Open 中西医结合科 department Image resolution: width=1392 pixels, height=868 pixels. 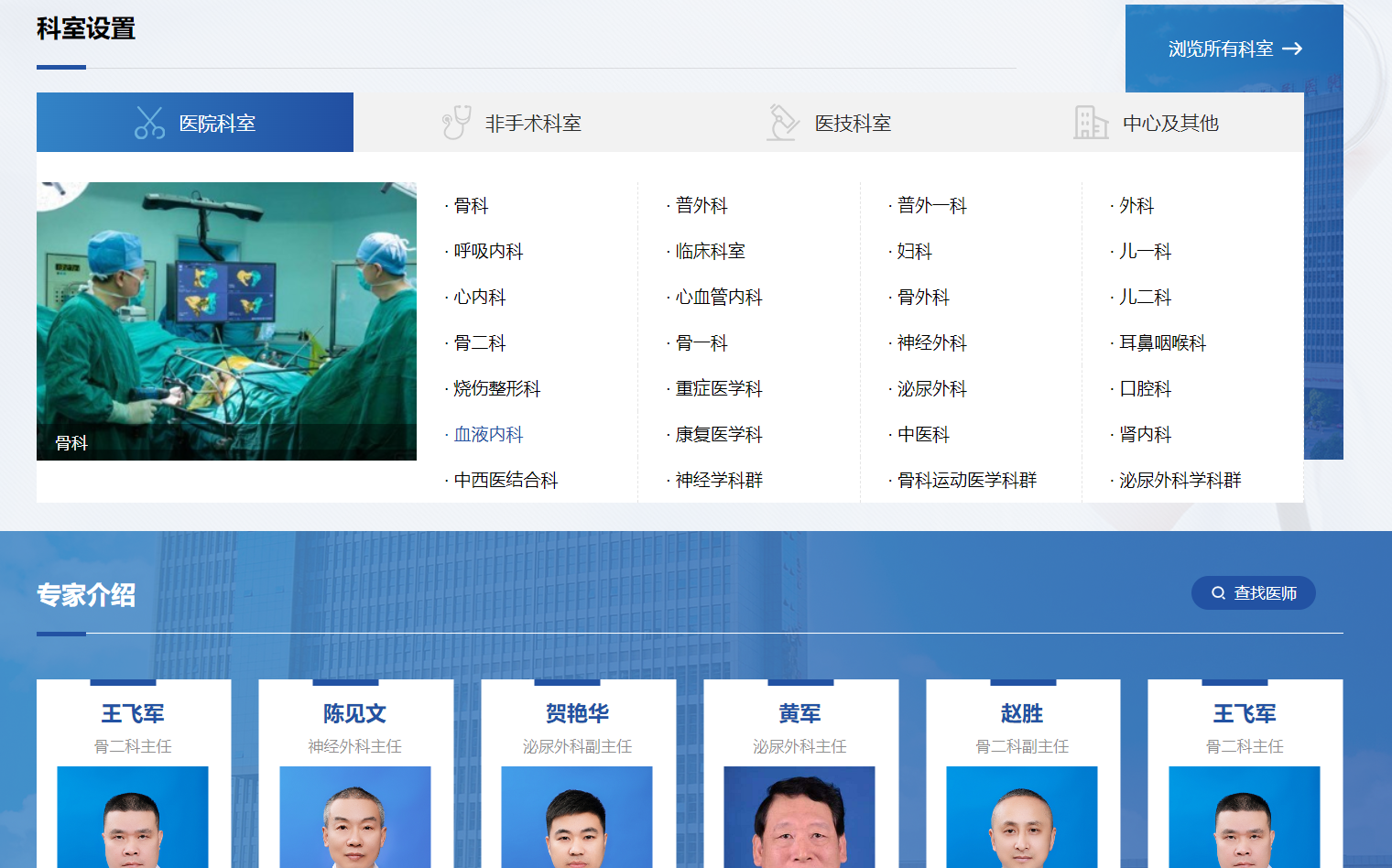point(506,481)
